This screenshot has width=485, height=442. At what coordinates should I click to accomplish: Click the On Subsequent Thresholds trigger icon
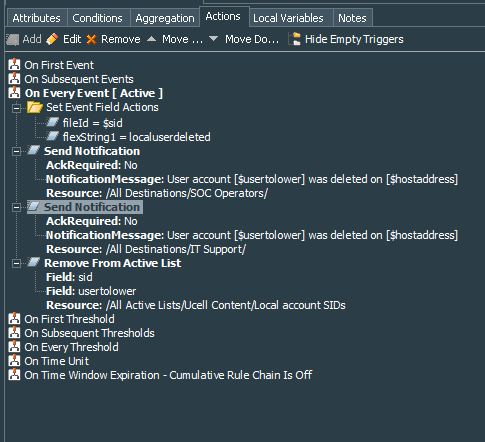pyautogui.click(x=14, y=332)
